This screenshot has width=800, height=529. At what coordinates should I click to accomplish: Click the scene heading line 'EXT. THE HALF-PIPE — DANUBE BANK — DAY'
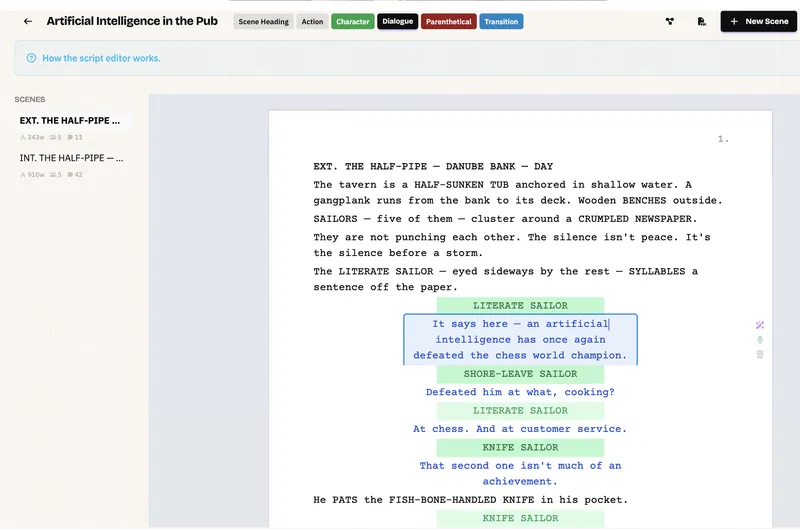coord(433,166)
